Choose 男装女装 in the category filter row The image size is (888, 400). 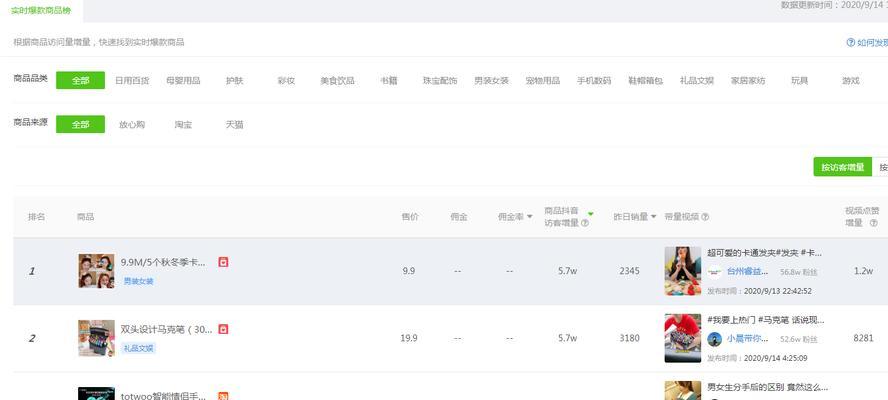click(492, 80)
